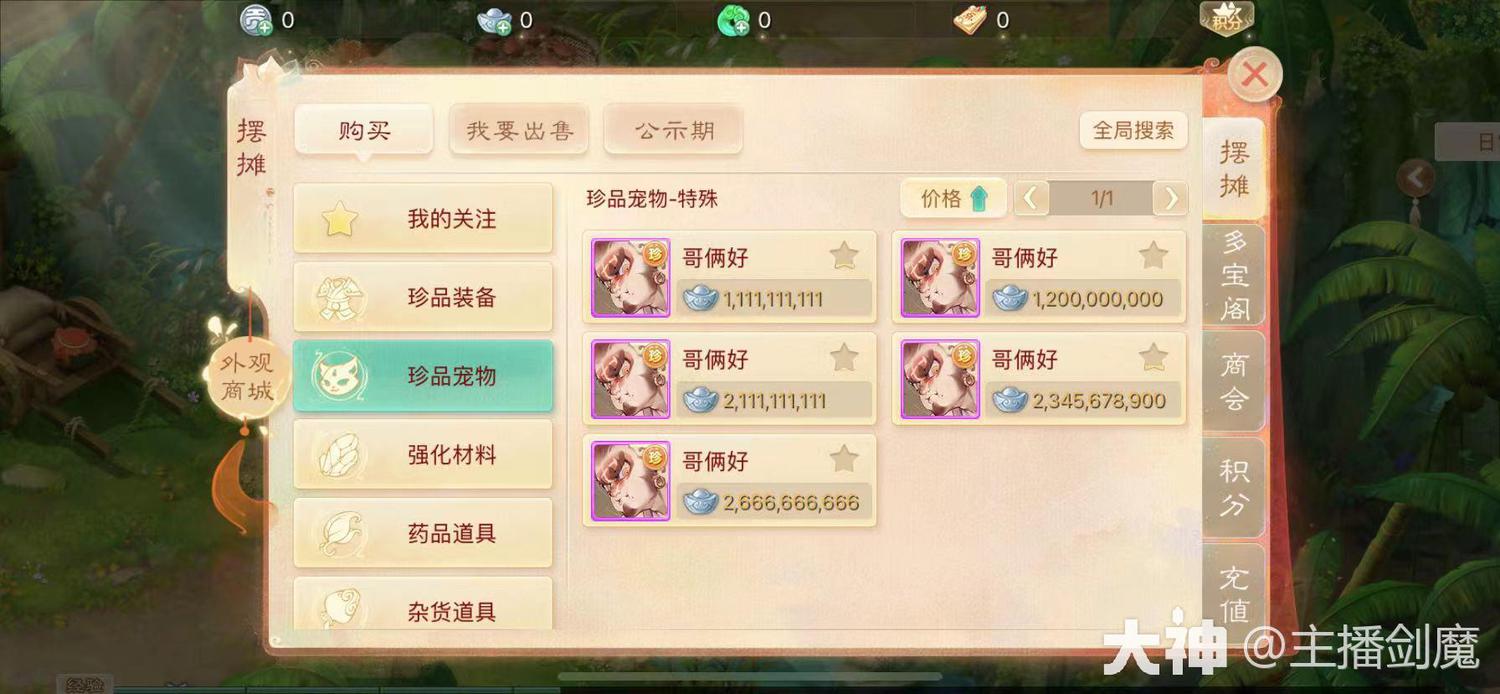This screenshot has width=1500, height=694.
Task: Go to next page arrow
Action: pos(1171,199)
